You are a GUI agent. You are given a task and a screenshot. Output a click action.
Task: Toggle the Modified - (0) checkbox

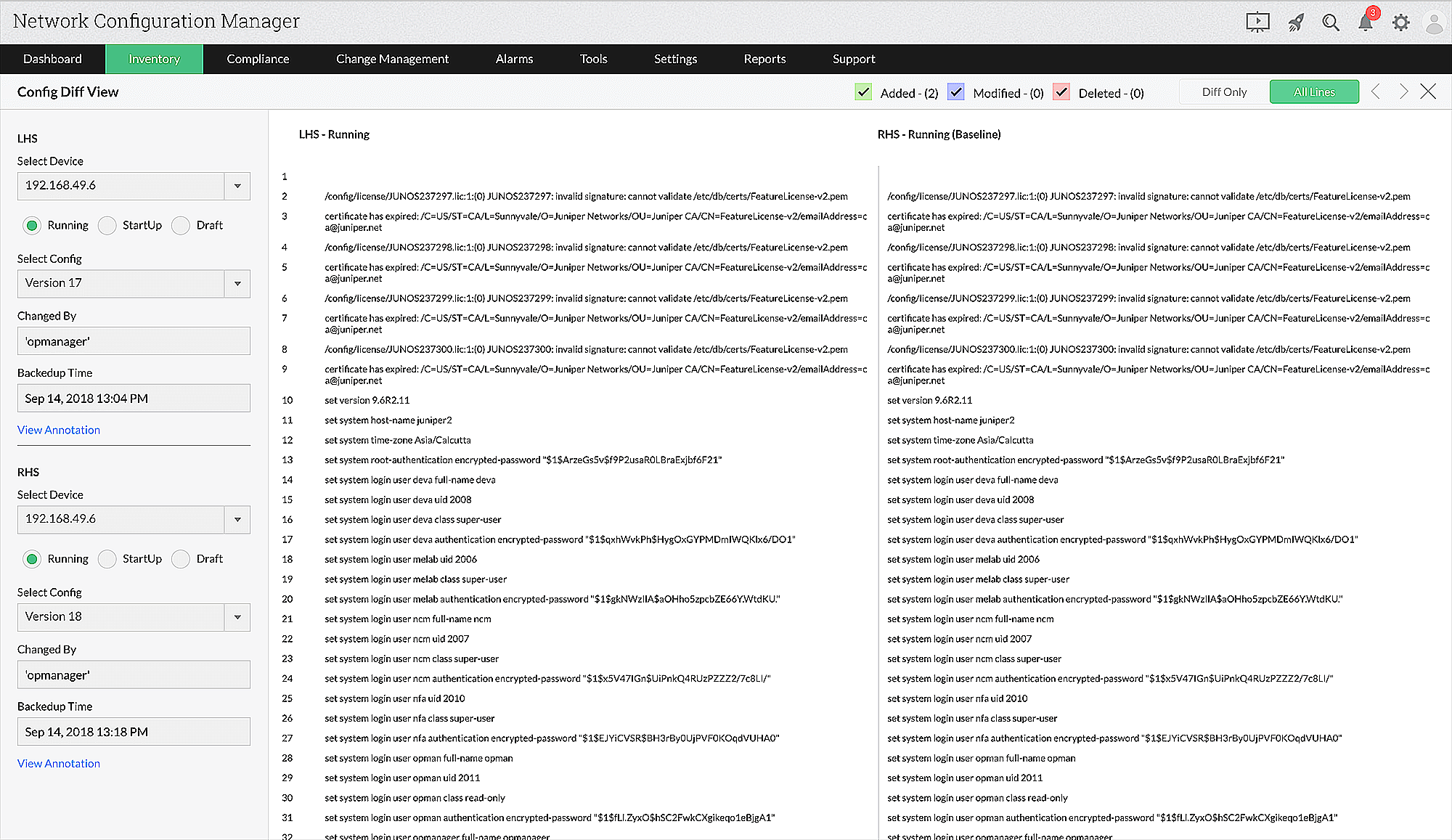click(955, 92)
